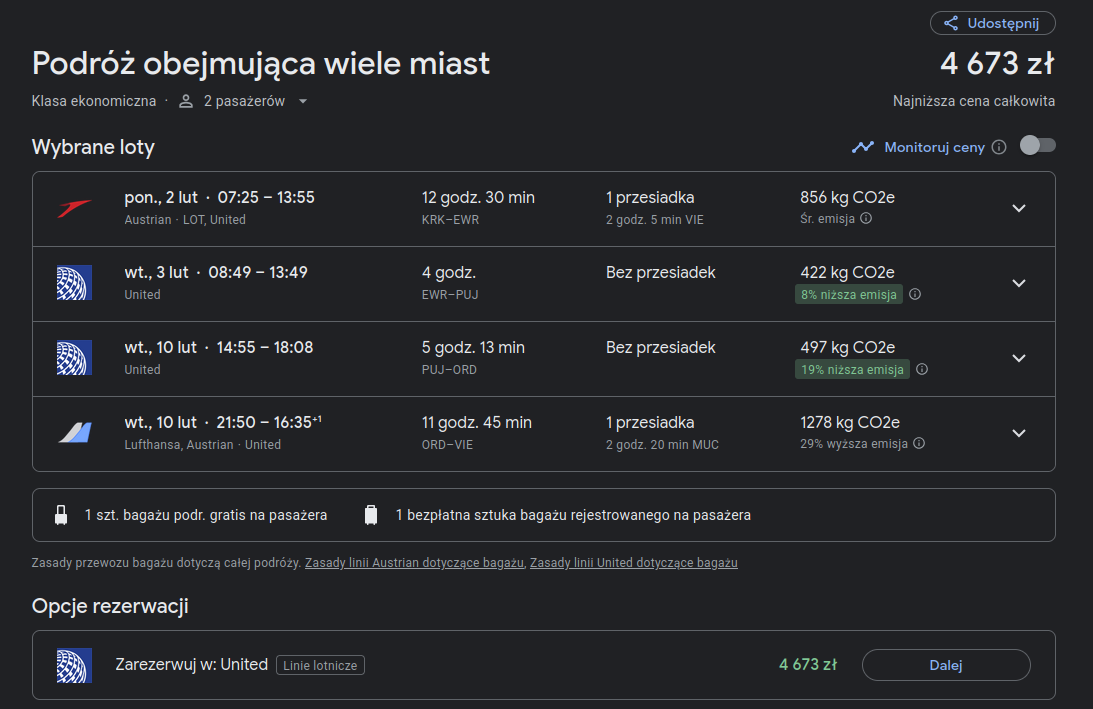
Task: Show info for 19% niższa emisja
Action: tap(922, 369)
